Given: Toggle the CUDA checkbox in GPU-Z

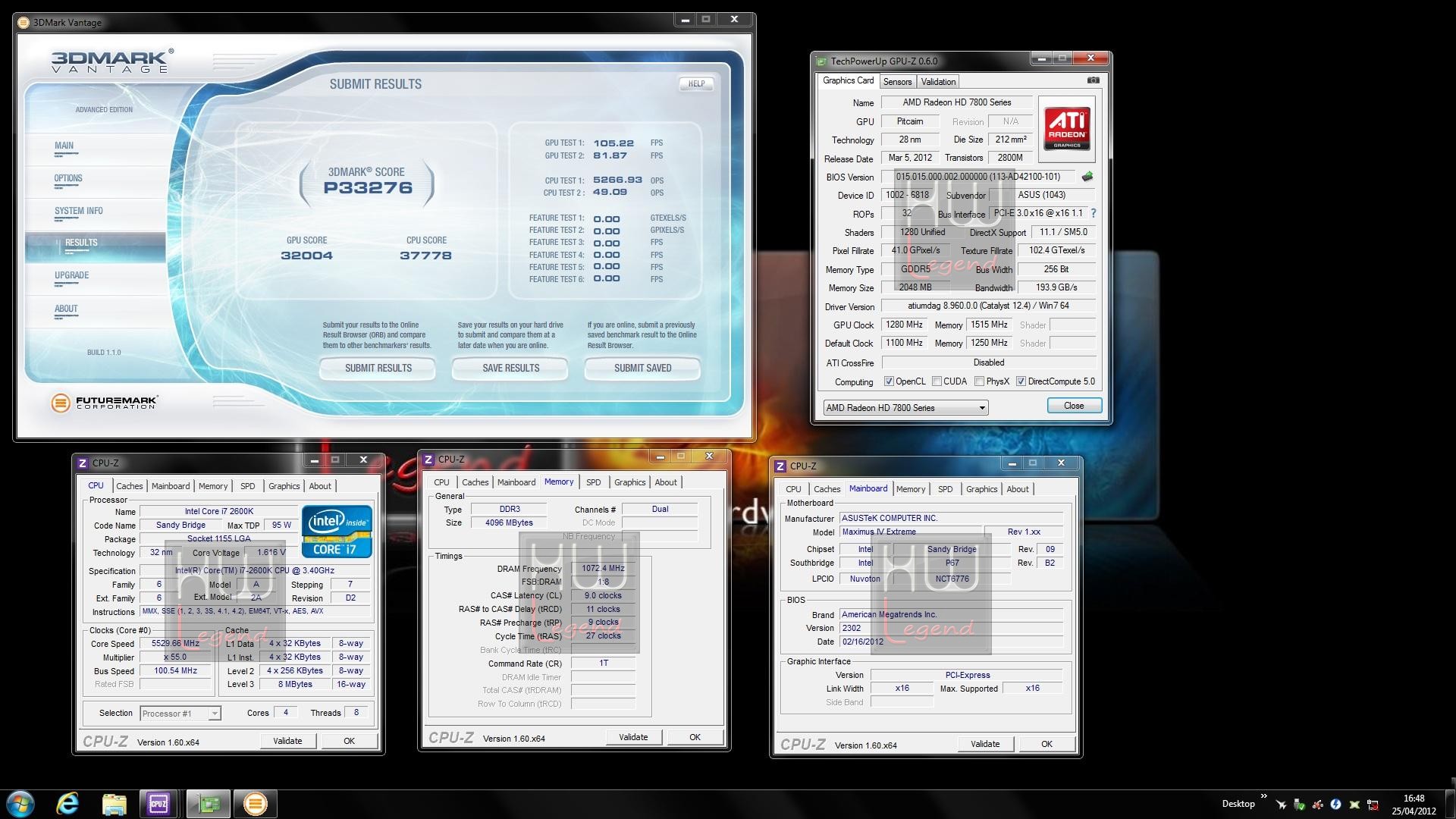Looking at the screenshot, I should (x=937, y=381).
